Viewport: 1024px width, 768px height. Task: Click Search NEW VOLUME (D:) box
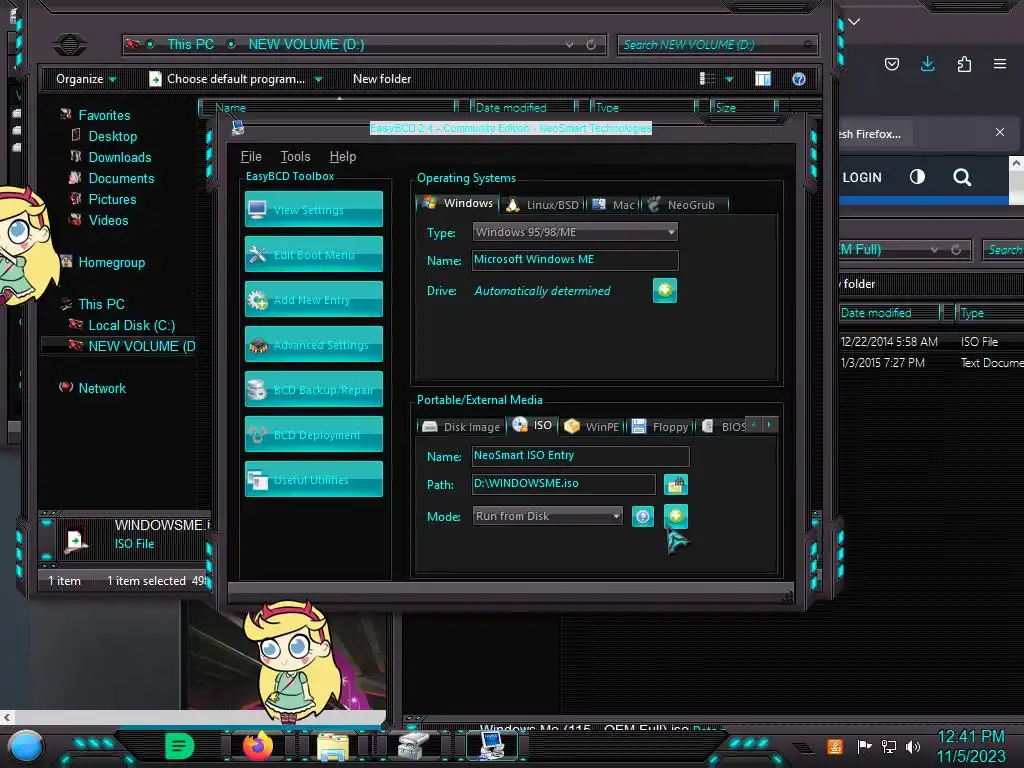[717, 44]
